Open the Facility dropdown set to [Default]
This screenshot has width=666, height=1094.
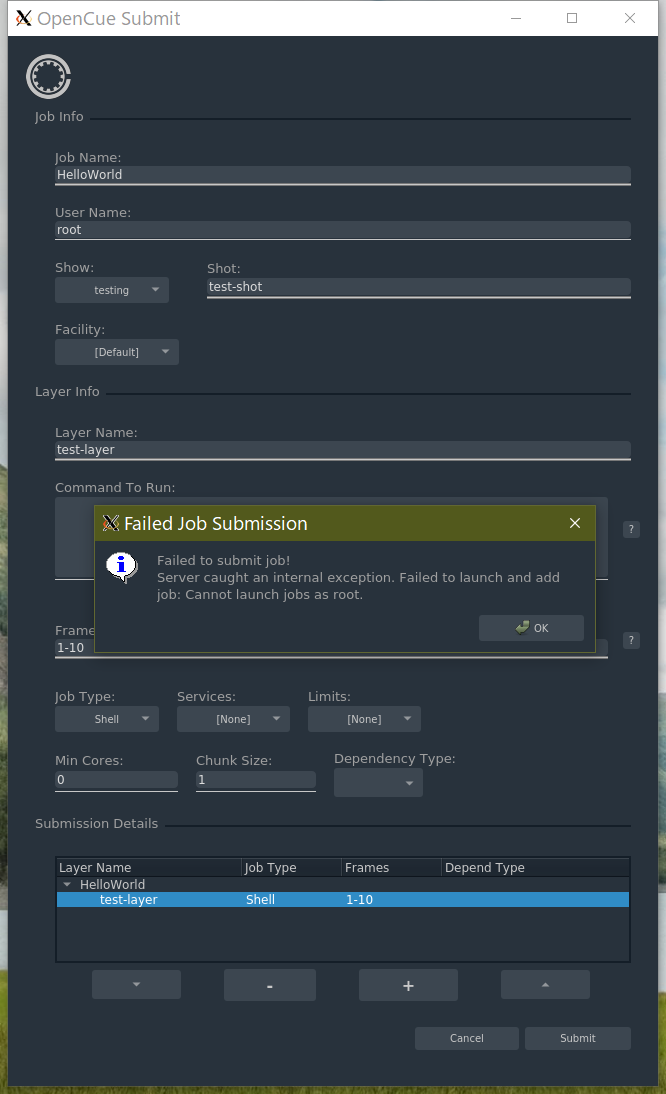(x=116, y=352)
